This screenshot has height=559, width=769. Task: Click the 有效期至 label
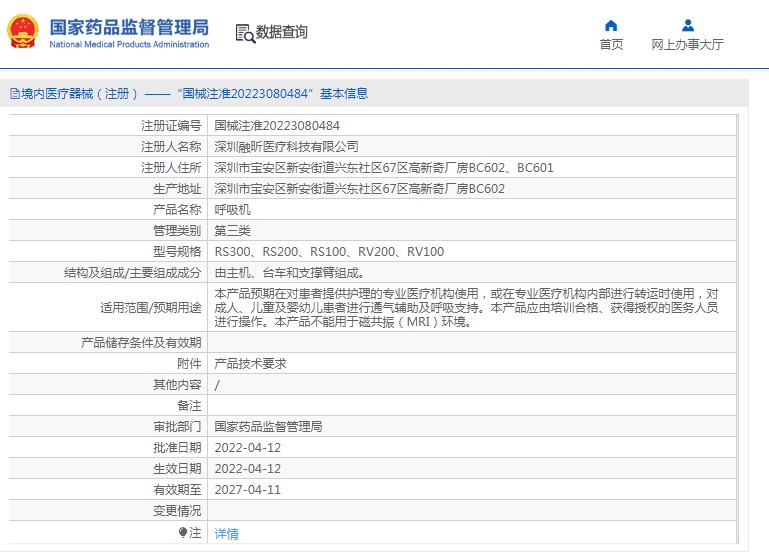coord(177,490)
